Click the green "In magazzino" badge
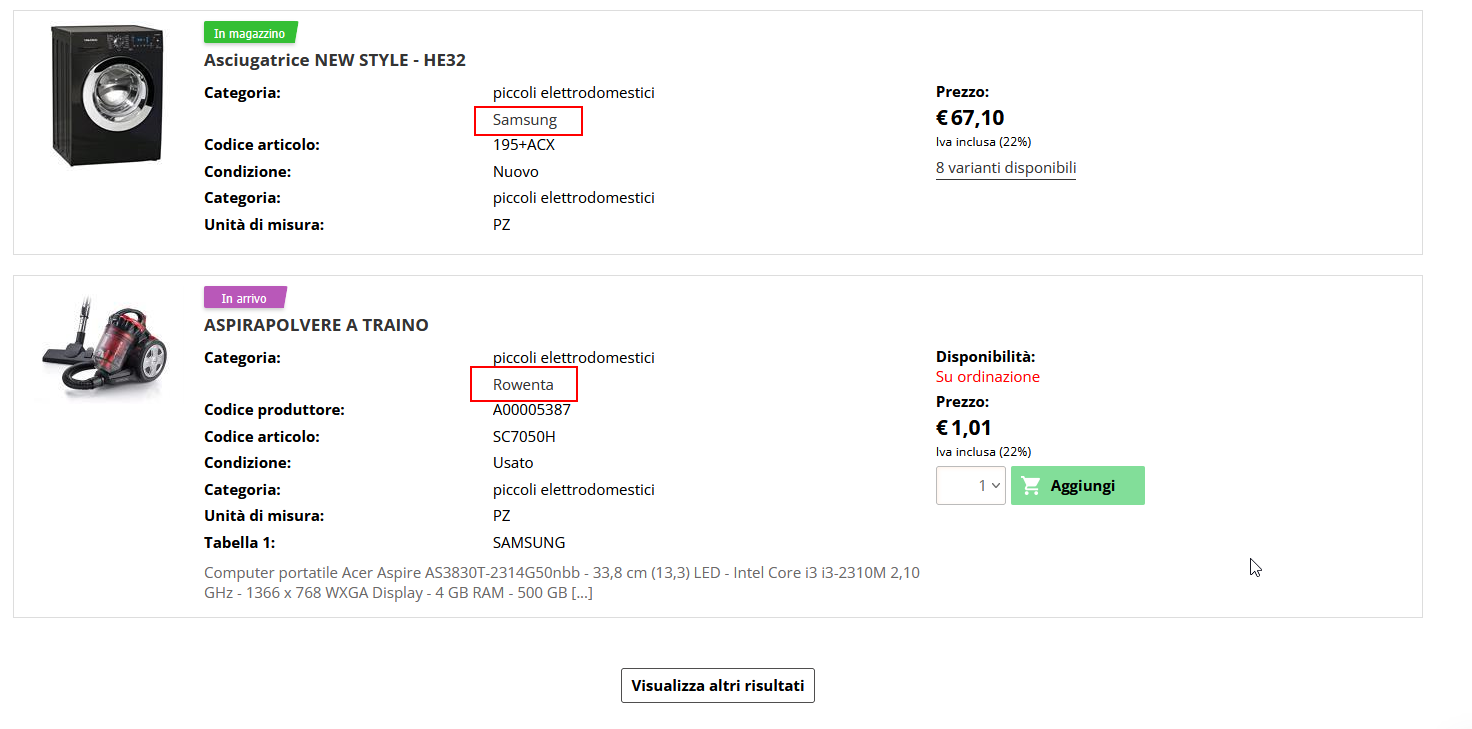Image resolution: width=1472 pixels, height=729 pixels. point(250,33)
